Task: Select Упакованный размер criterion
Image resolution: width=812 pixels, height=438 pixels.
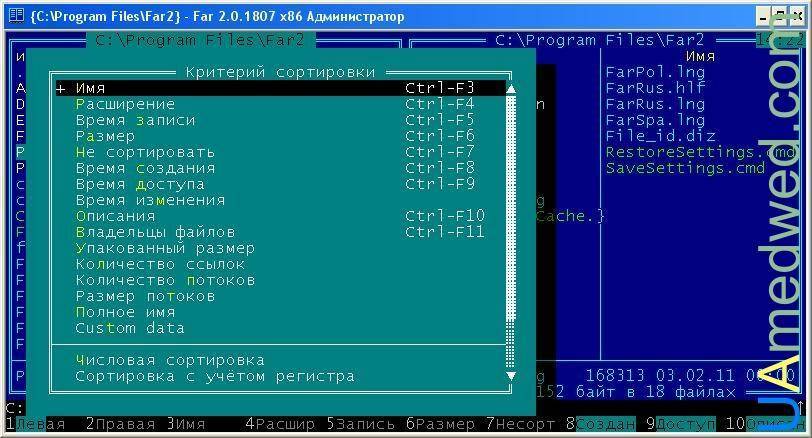Action: click(280, 248)
